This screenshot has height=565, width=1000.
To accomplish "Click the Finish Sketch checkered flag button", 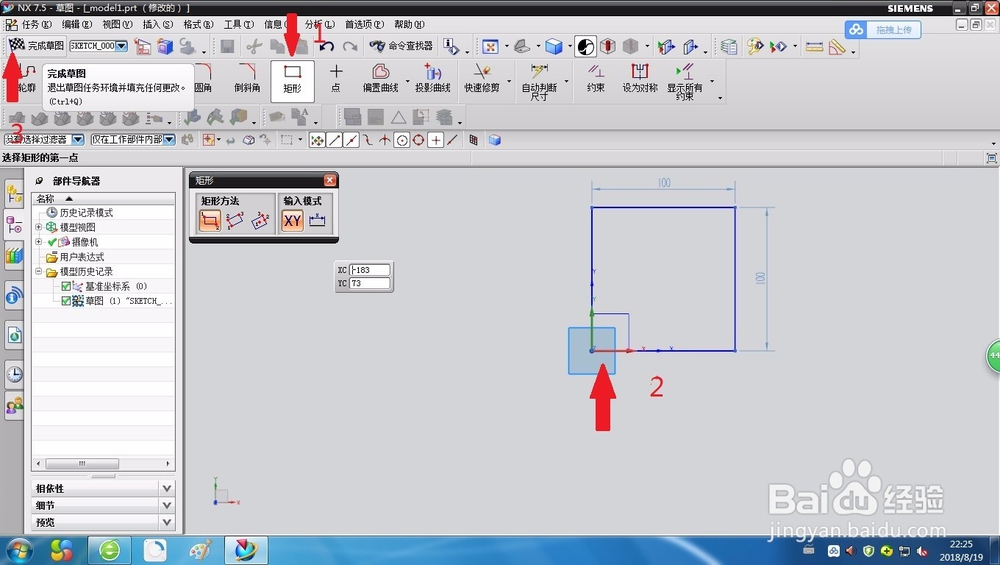I will click(35, 45).
